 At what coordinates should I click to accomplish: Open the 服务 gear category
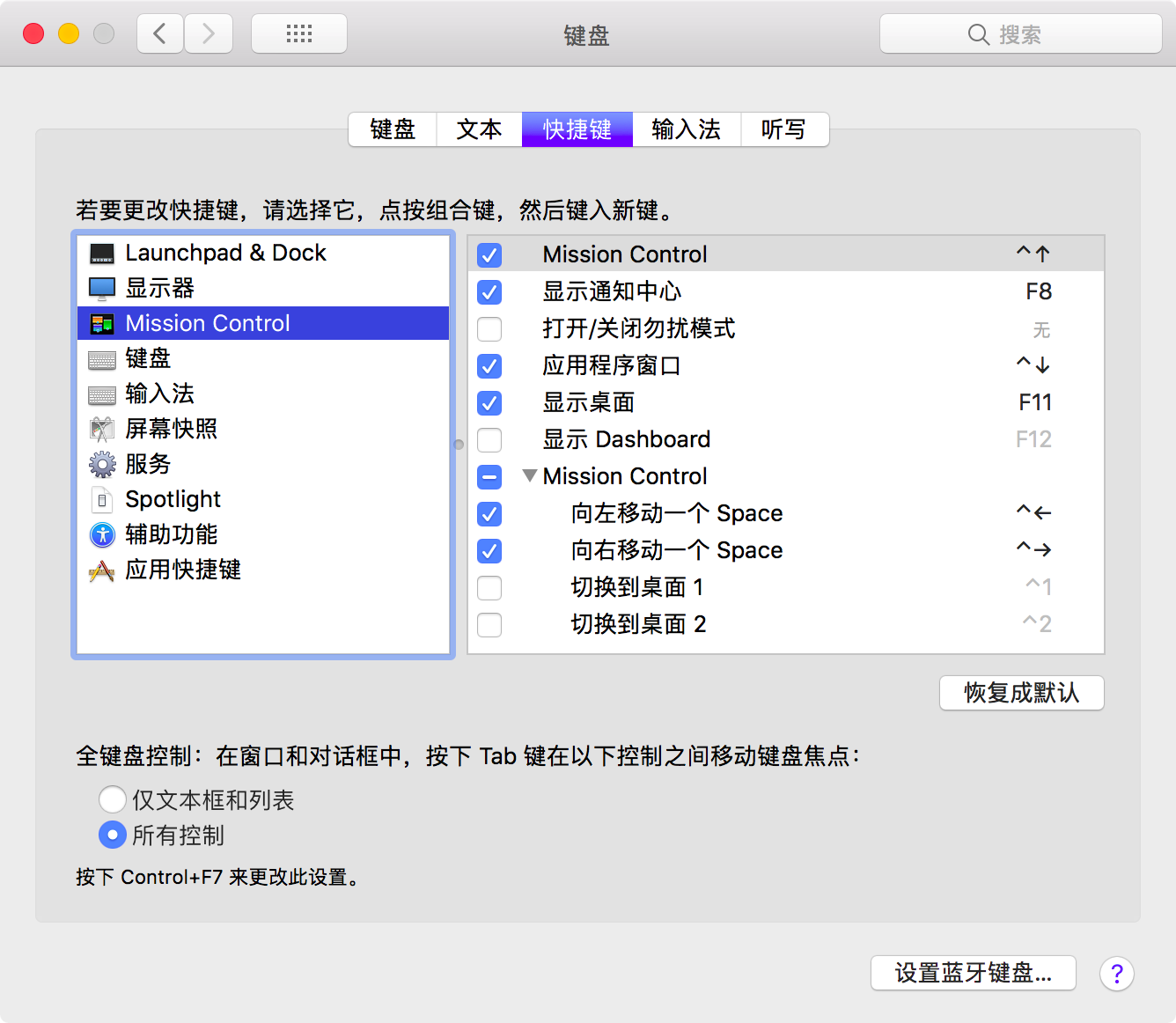147,464
